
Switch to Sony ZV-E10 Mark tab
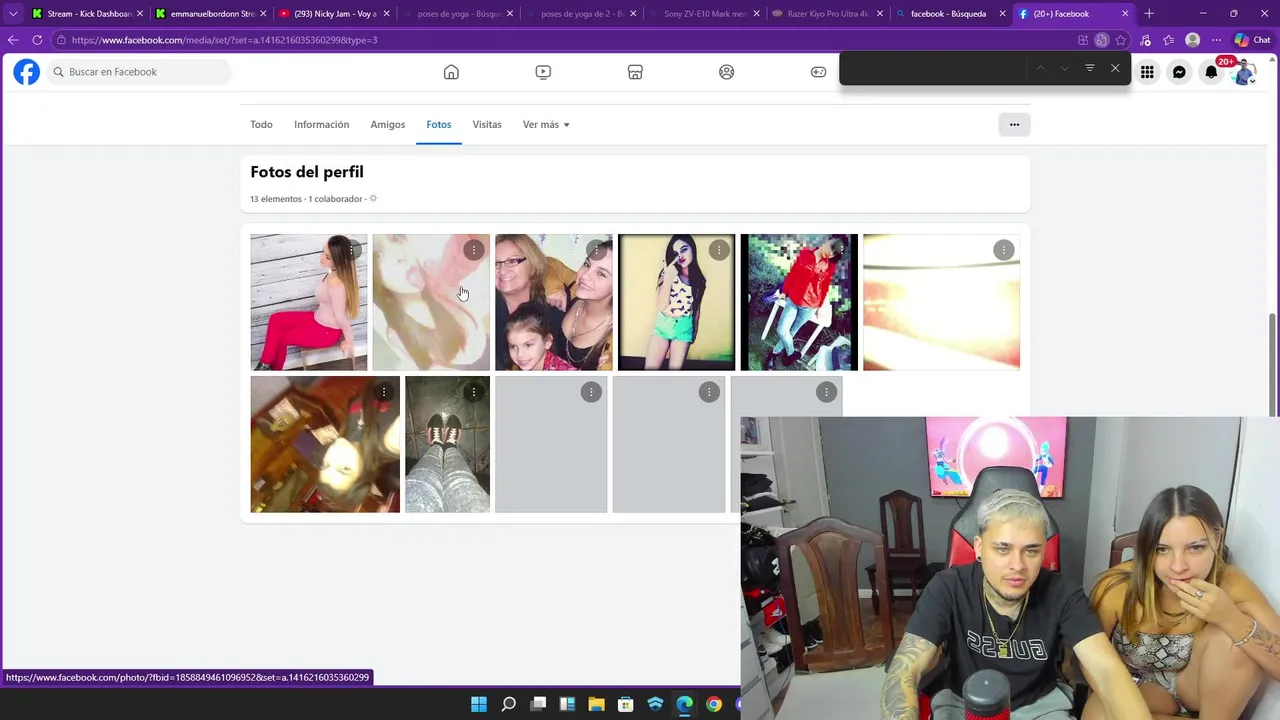point(703,14)
